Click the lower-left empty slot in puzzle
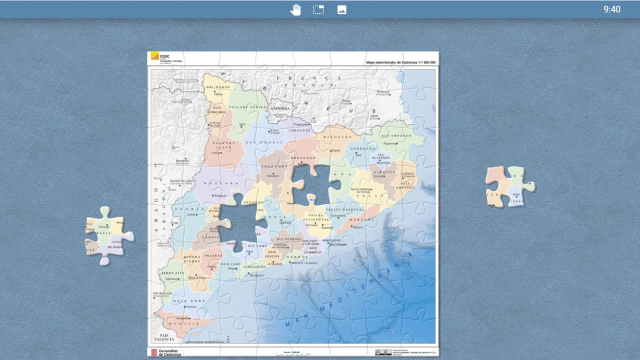Screen dimensions: 640x360 pyautogui.click(x=242, y=223)
